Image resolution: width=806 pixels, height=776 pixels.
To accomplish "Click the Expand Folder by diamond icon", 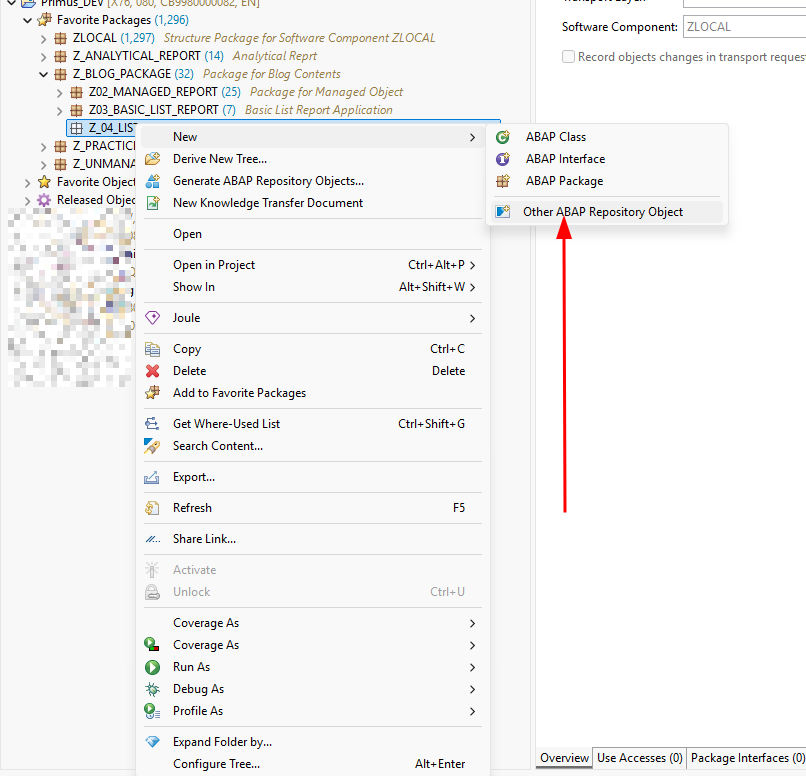I will click(153, 742).
